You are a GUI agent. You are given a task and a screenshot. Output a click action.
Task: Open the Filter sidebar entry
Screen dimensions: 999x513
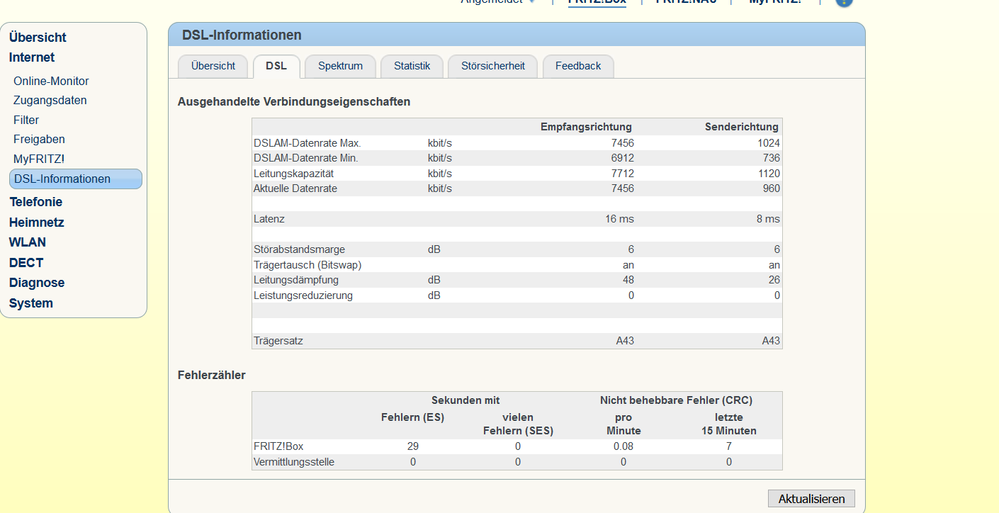(26, 120)
